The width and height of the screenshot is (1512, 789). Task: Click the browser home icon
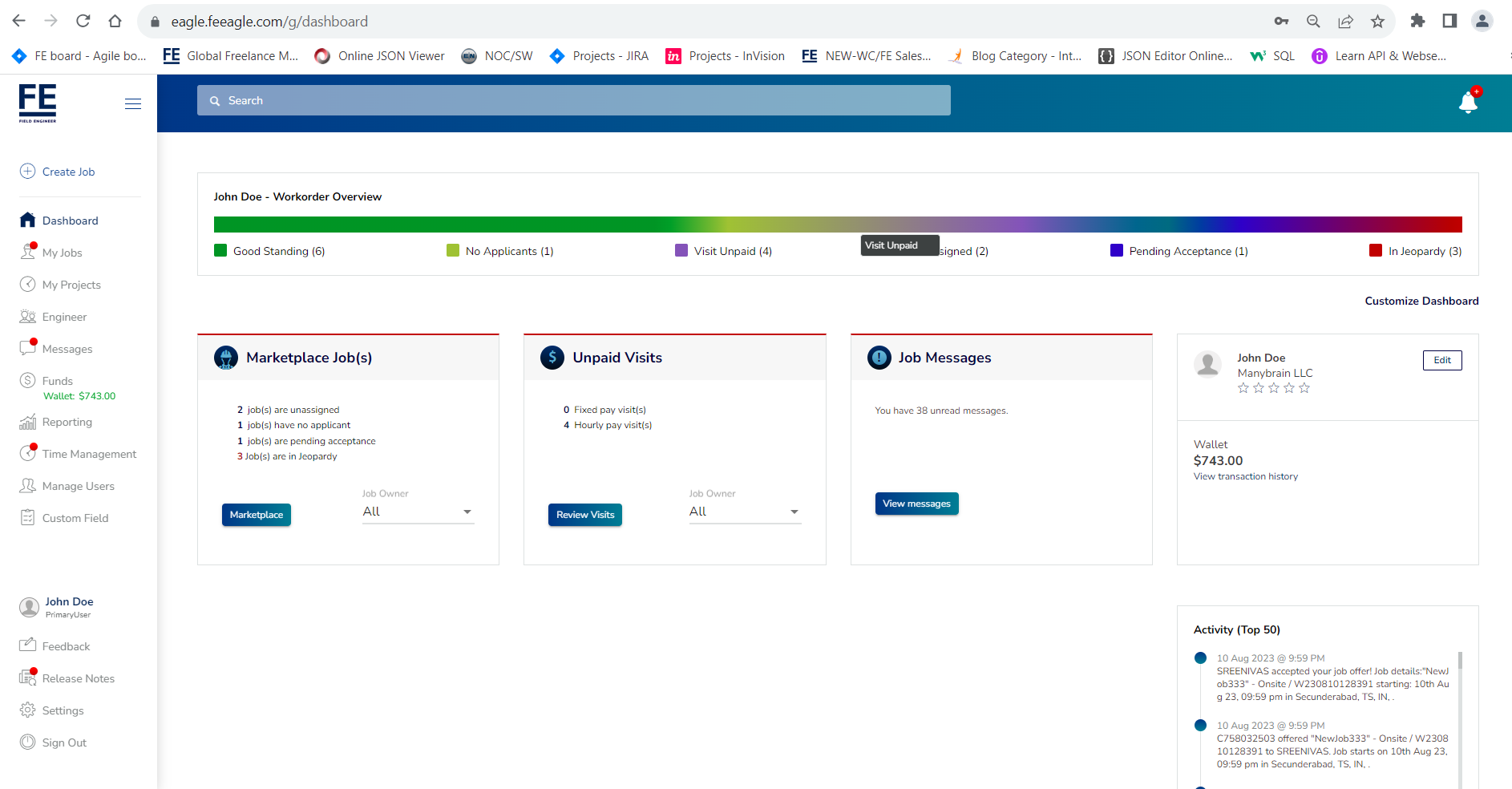[115, 21]
